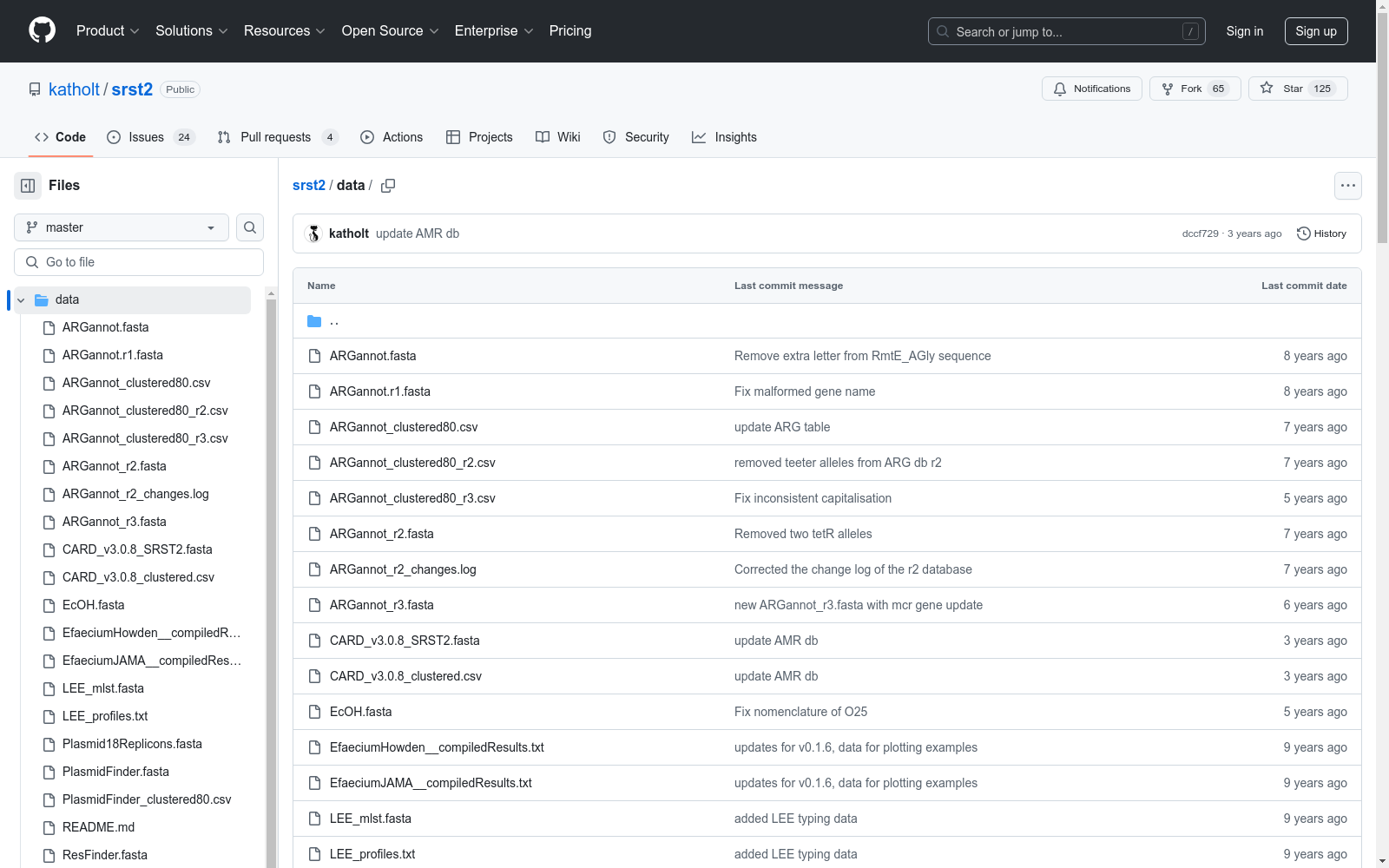Open commit History
This screenshot has width=1389, height=868.
[1321, 233]
